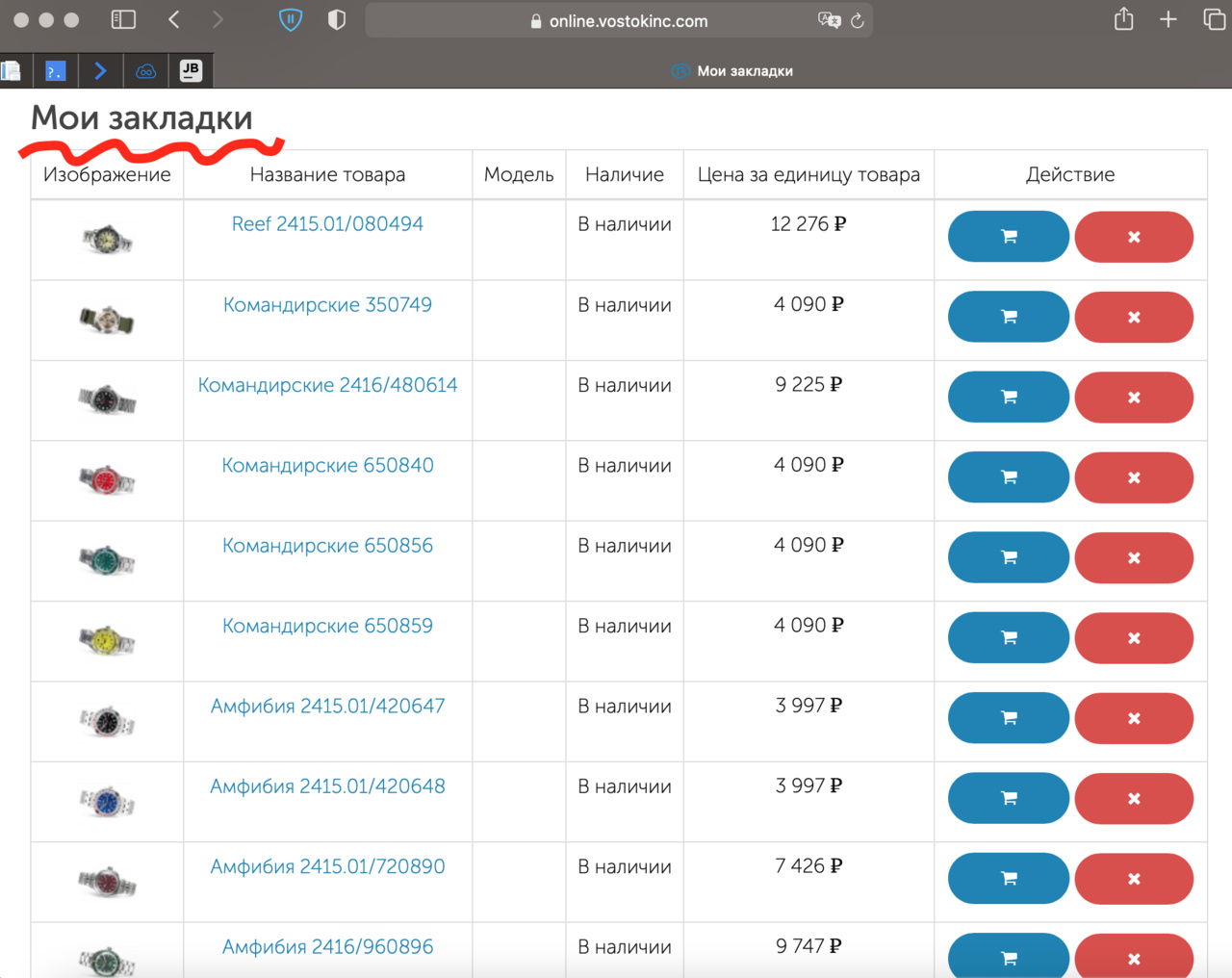The image size is (1232, 978).
Task: Show the tab overview
Action: 1215,20
